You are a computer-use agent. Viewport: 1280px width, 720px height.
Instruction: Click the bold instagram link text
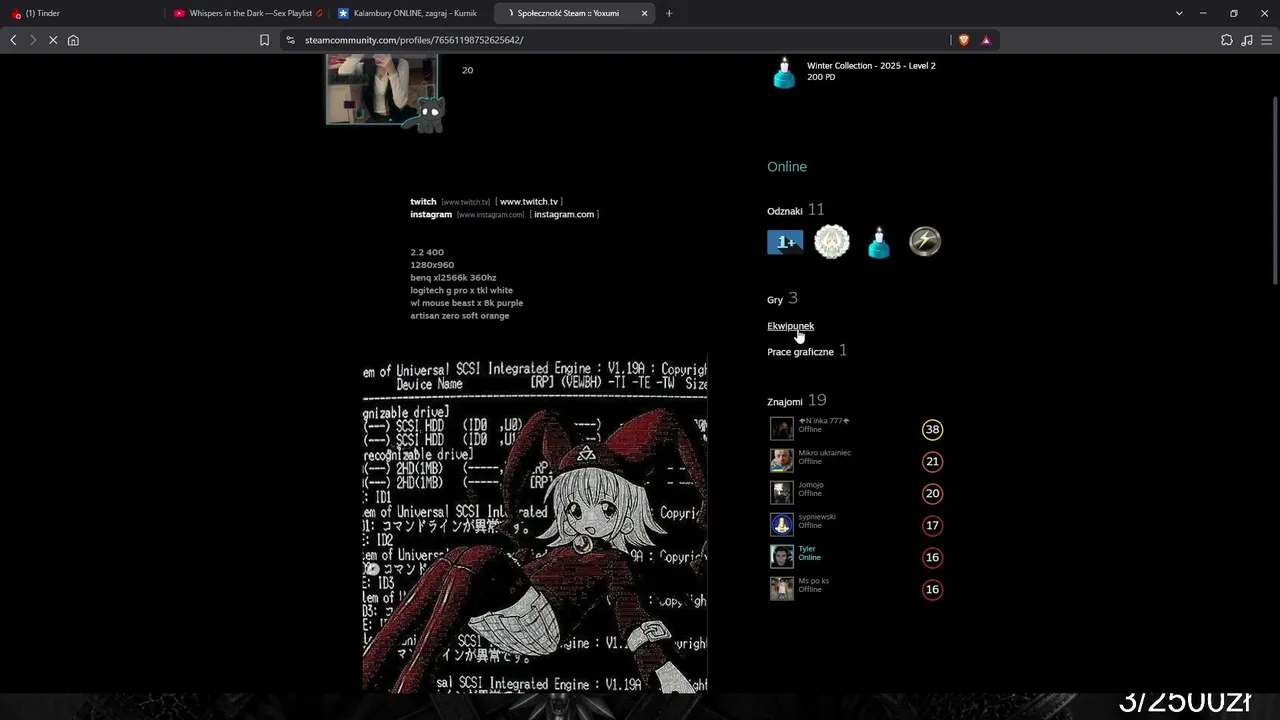pos(431,215)
